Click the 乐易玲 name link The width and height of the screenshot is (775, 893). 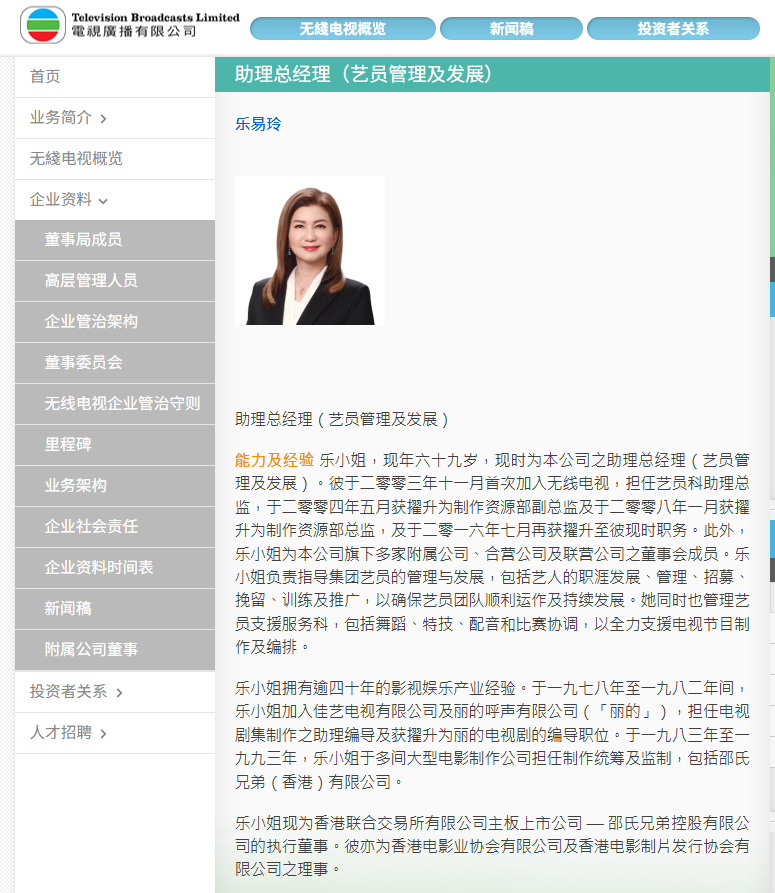tap(258, 124)
